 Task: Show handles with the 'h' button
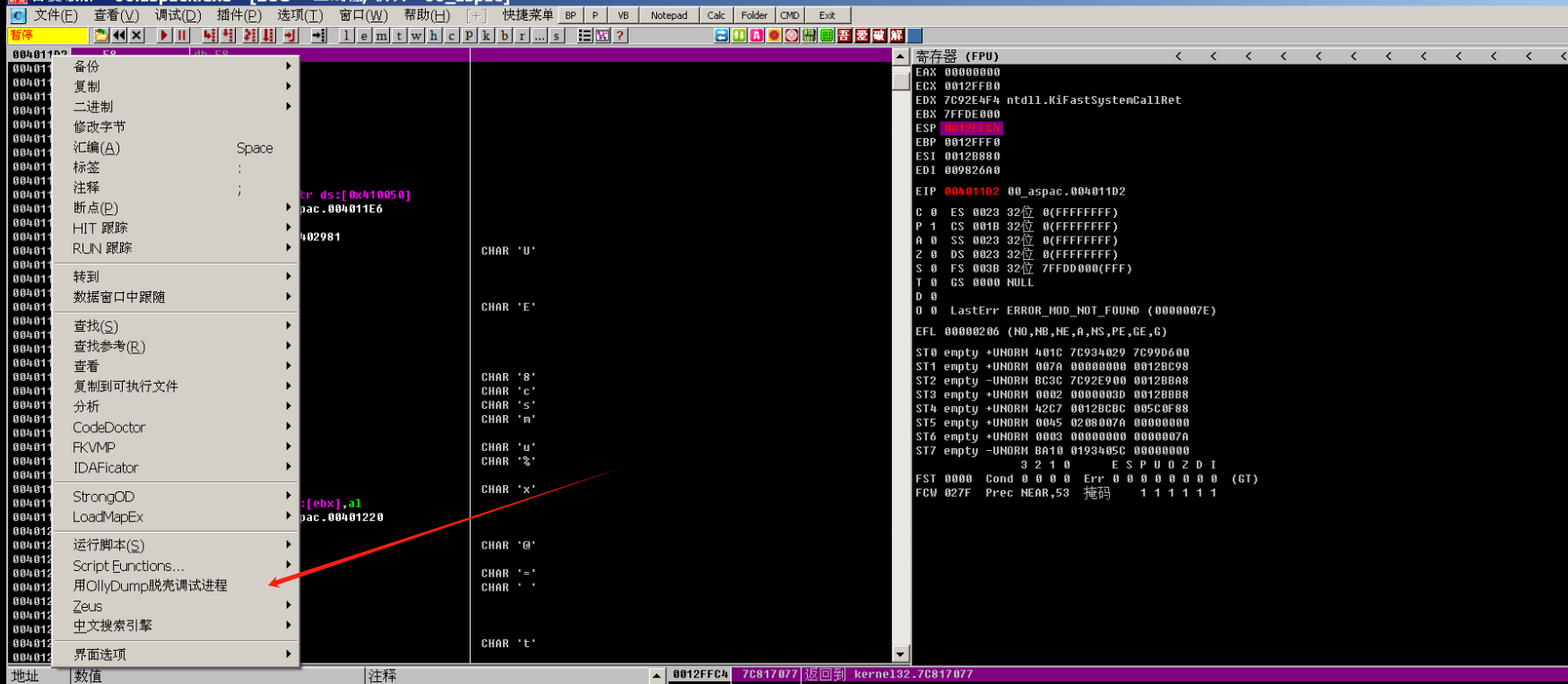[x=434, y=35]
